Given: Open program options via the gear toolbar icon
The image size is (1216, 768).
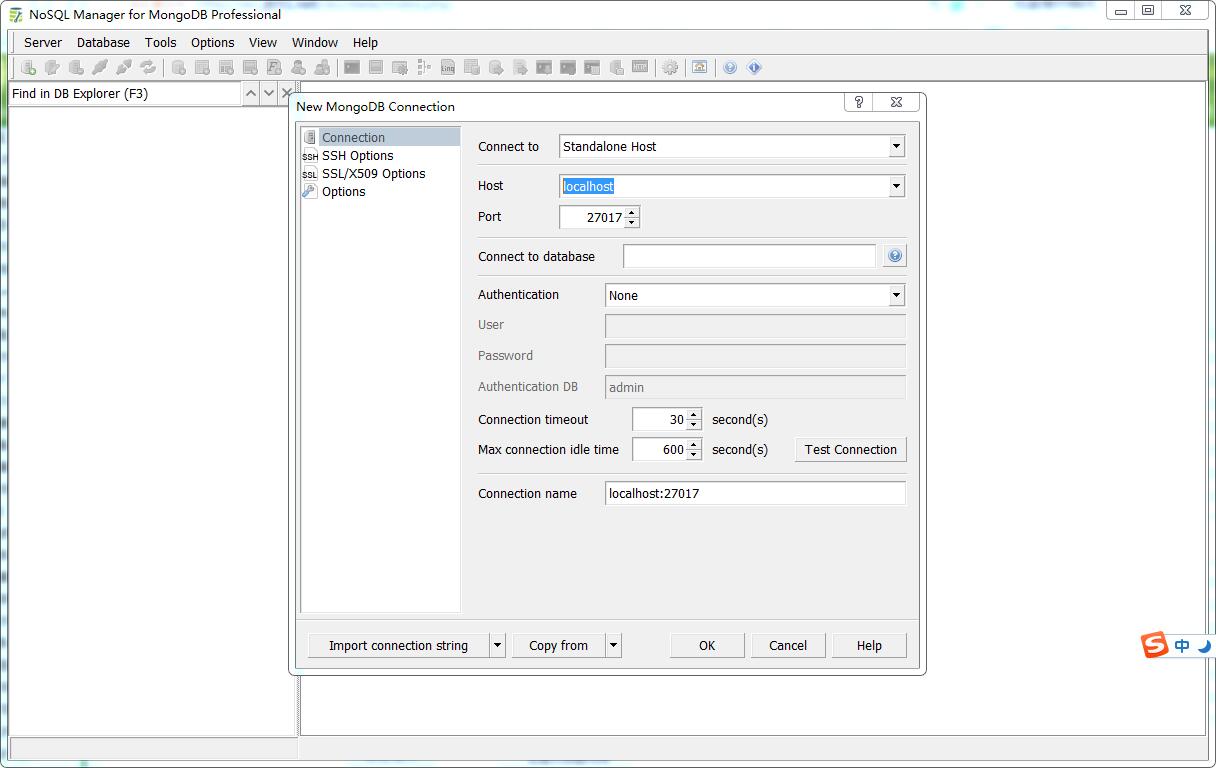Looking at the screenshot, I should pos(670,67).
